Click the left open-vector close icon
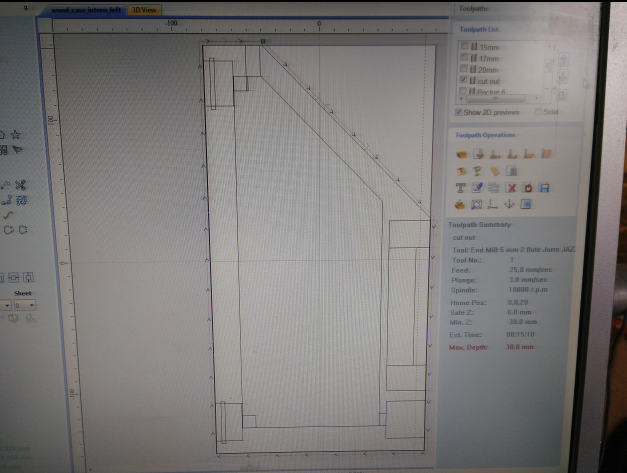The width and height of the screenshot is (627, 473). (8, 230)
